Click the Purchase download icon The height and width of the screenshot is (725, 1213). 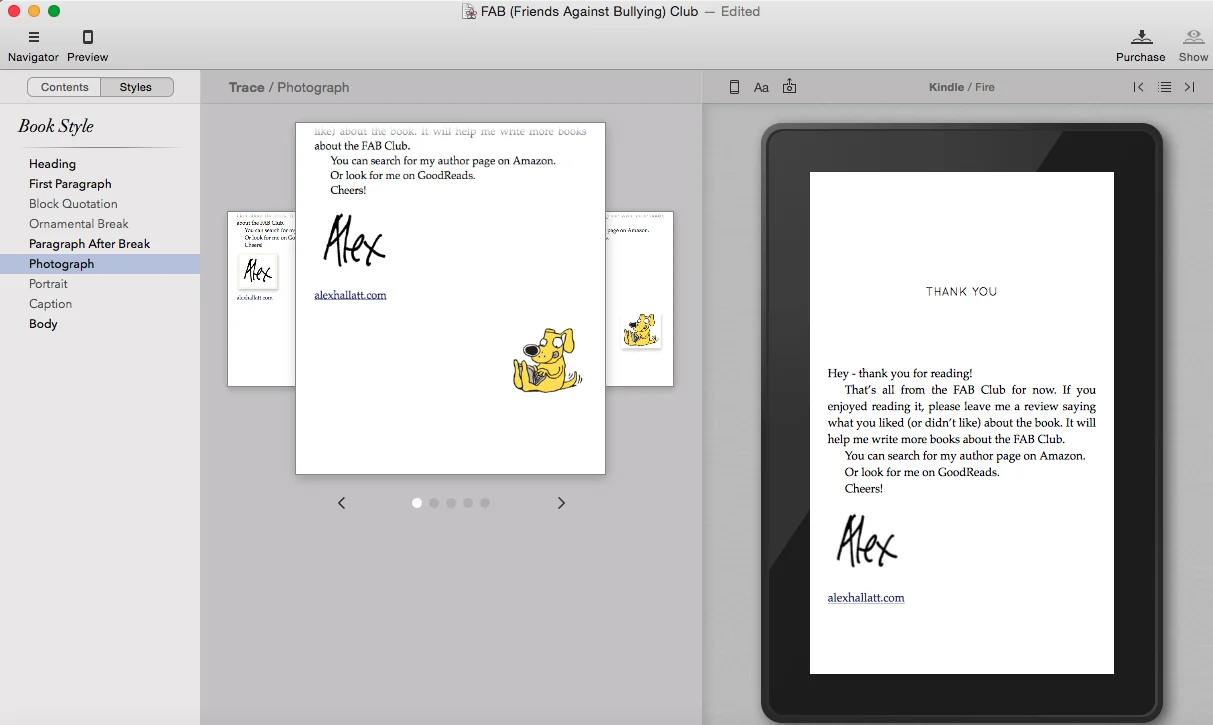pyautogui.click(x=1141, y=38)
